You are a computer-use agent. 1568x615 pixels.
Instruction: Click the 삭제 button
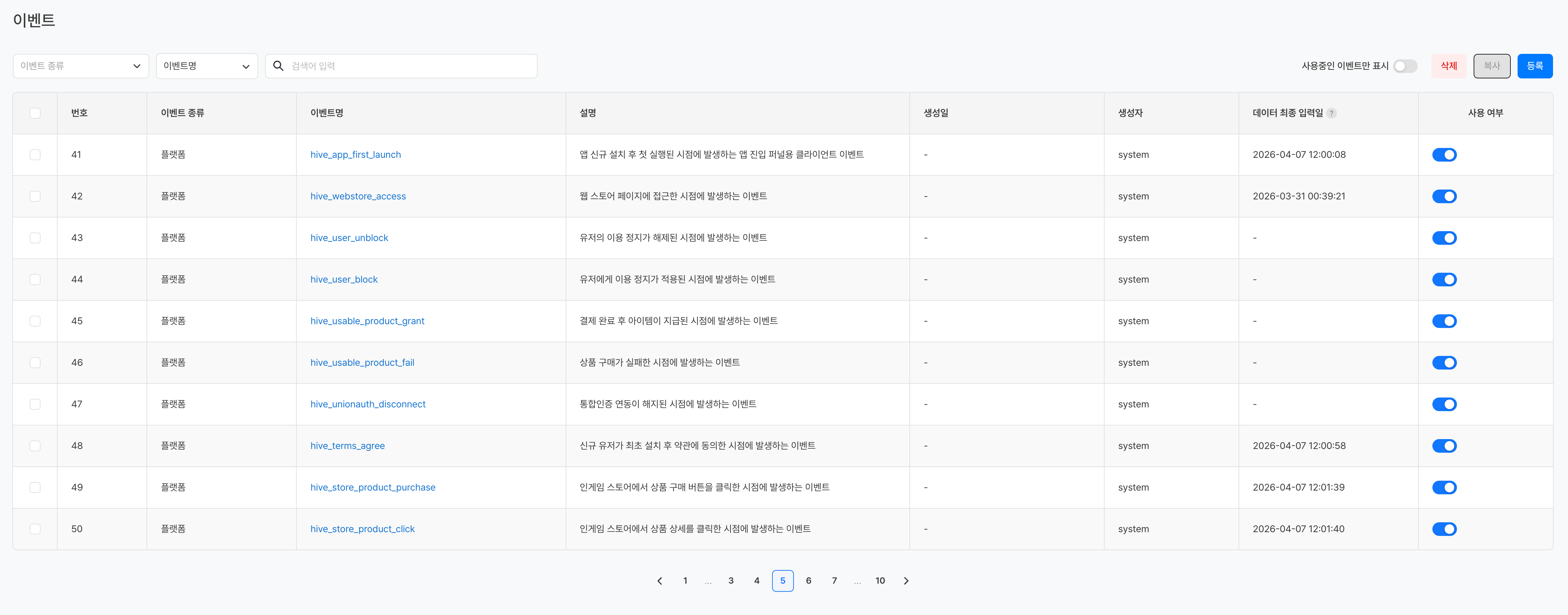[1449, 66]
